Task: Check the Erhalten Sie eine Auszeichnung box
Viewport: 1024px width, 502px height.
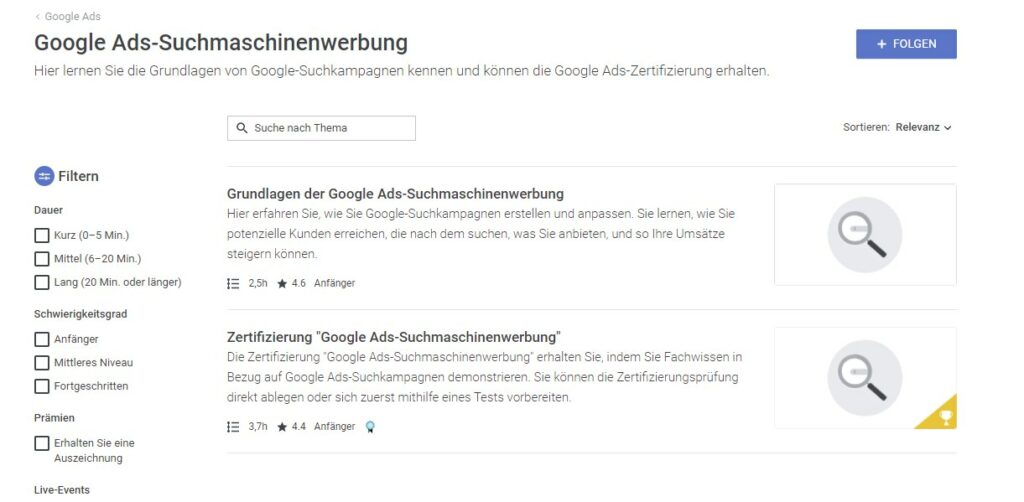Action: click(42, 443)
